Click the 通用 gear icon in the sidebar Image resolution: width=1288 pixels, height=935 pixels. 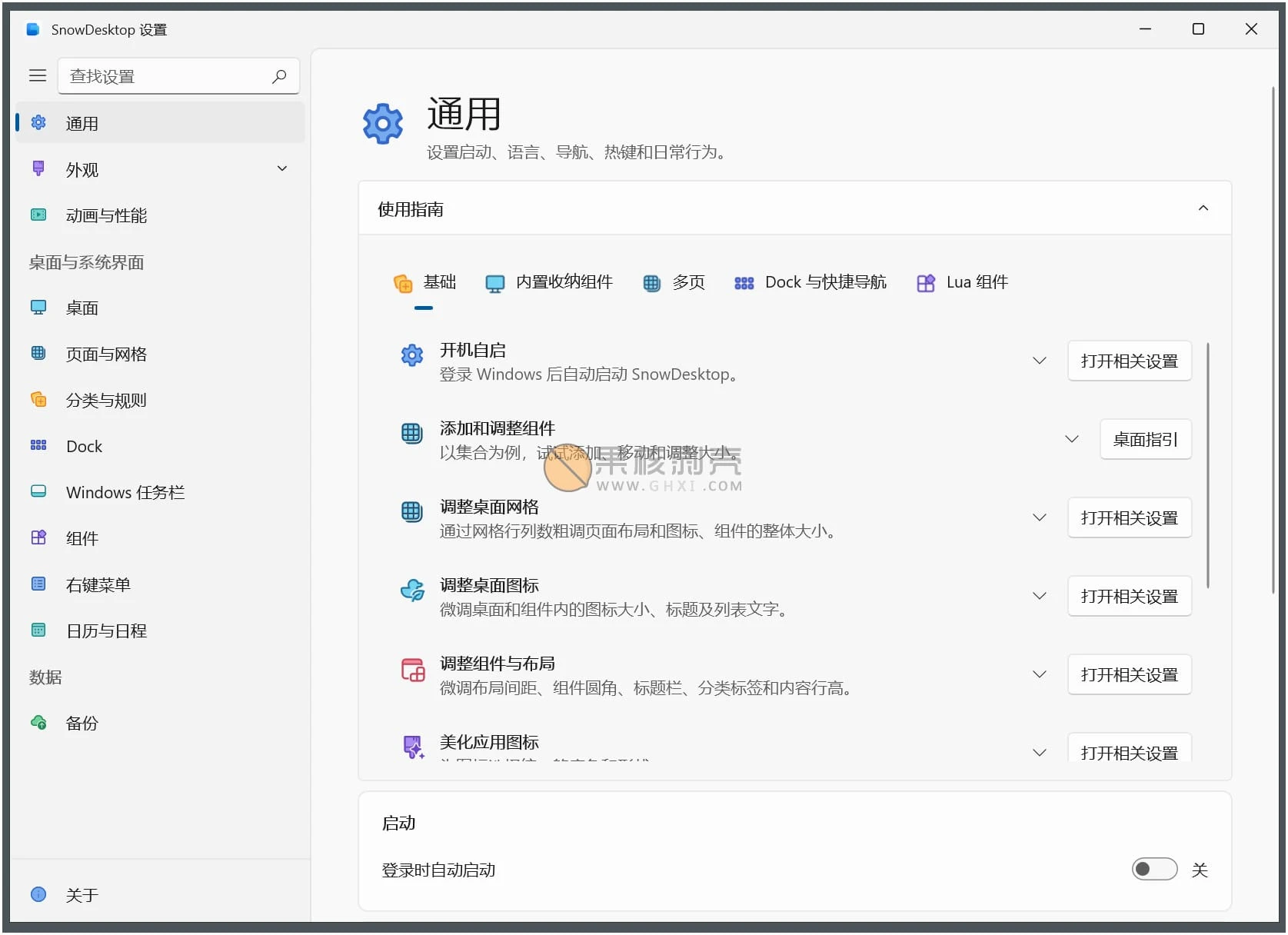click(38, 122)
